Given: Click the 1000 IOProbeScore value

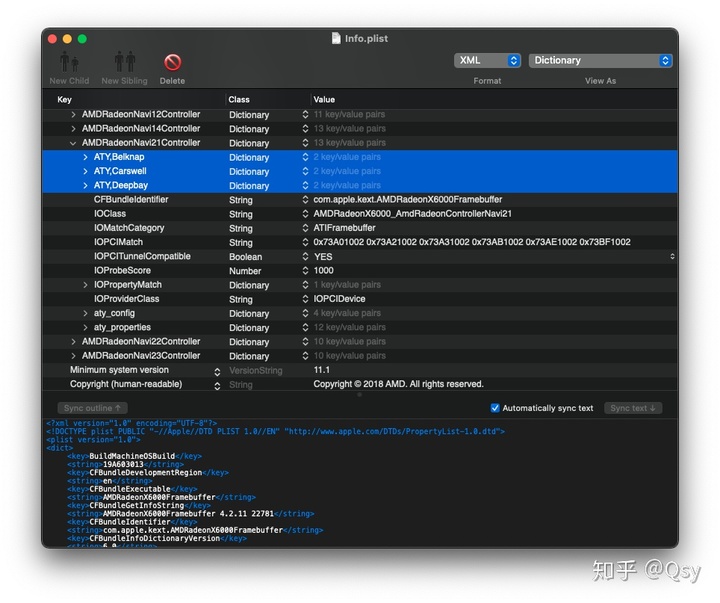Looking at the screenshot, I should coord(324,271).
